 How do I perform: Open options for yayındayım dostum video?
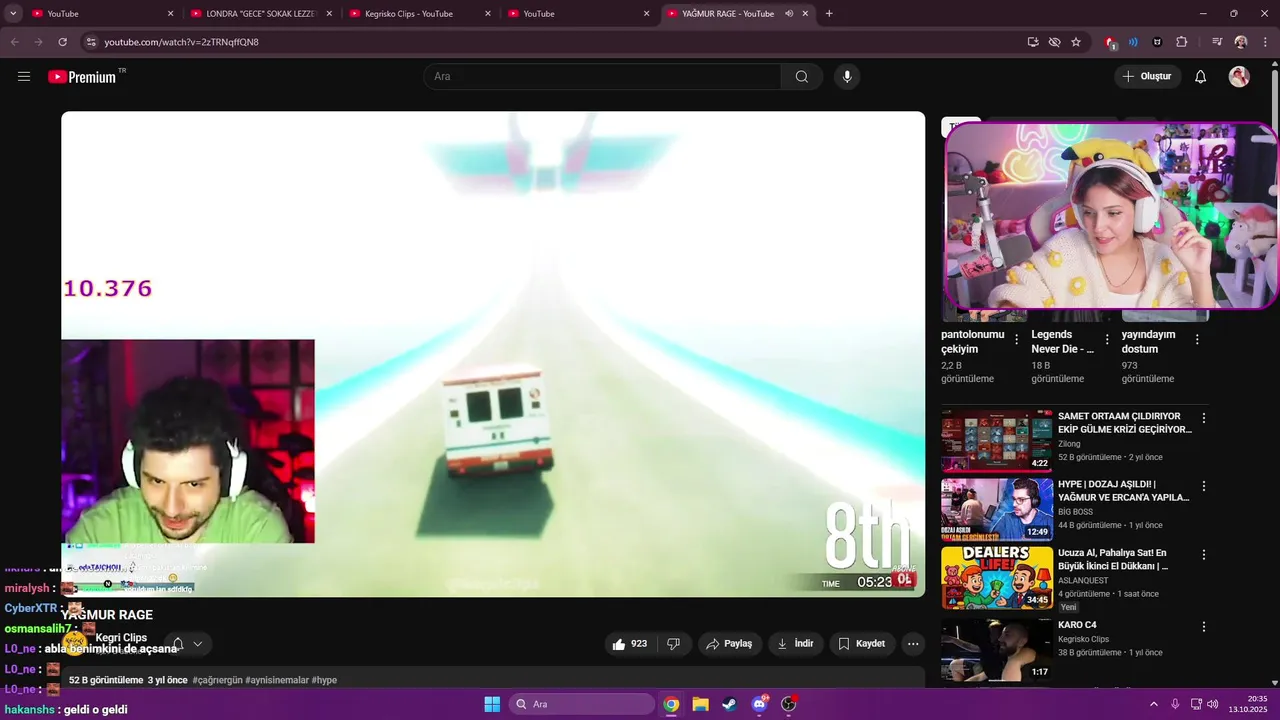[x=1197, y=340]
